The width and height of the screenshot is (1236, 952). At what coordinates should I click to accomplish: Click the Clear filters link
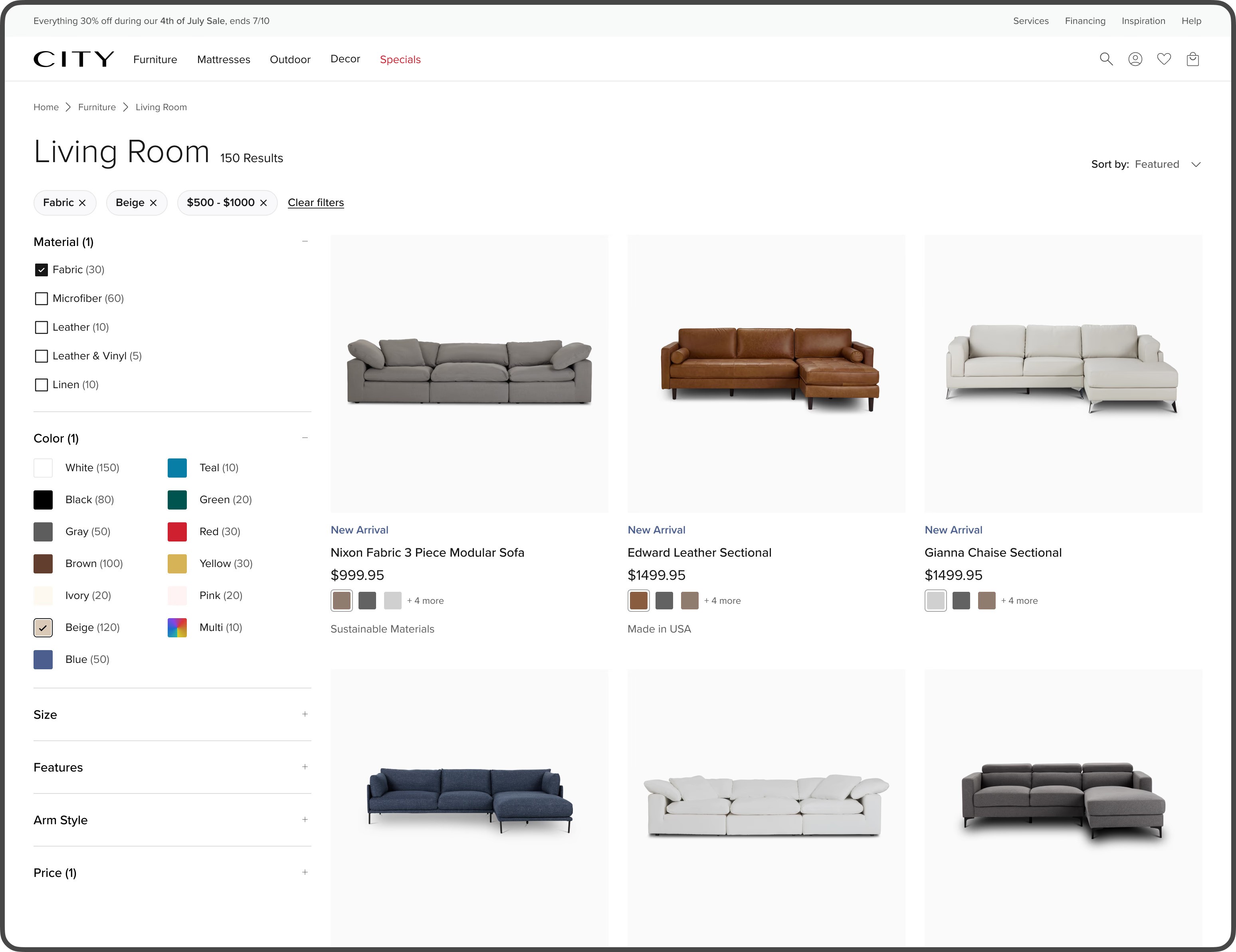click(316, 202)
